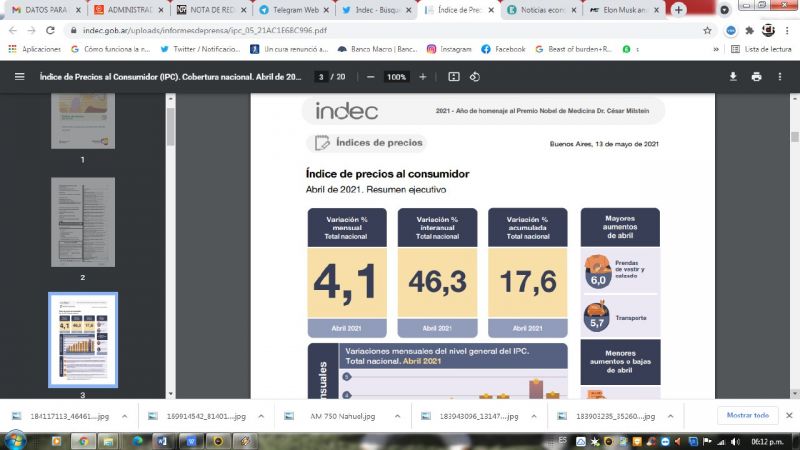The height and width of the screenshot is (450, 800).
Task: Click the page number field showing 3
Action: coord(320,77)
